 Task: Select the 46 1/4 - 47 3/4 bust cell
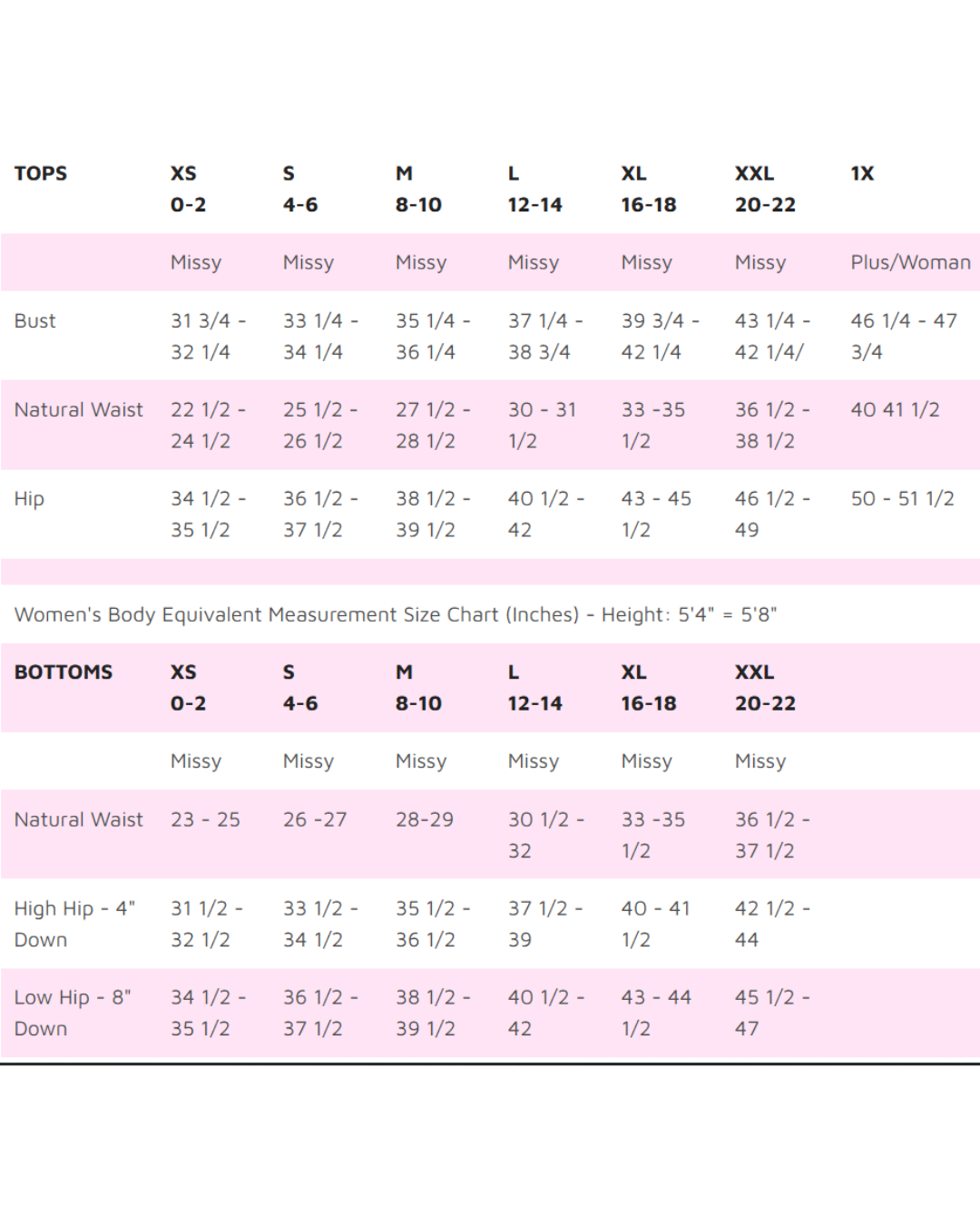903,336
